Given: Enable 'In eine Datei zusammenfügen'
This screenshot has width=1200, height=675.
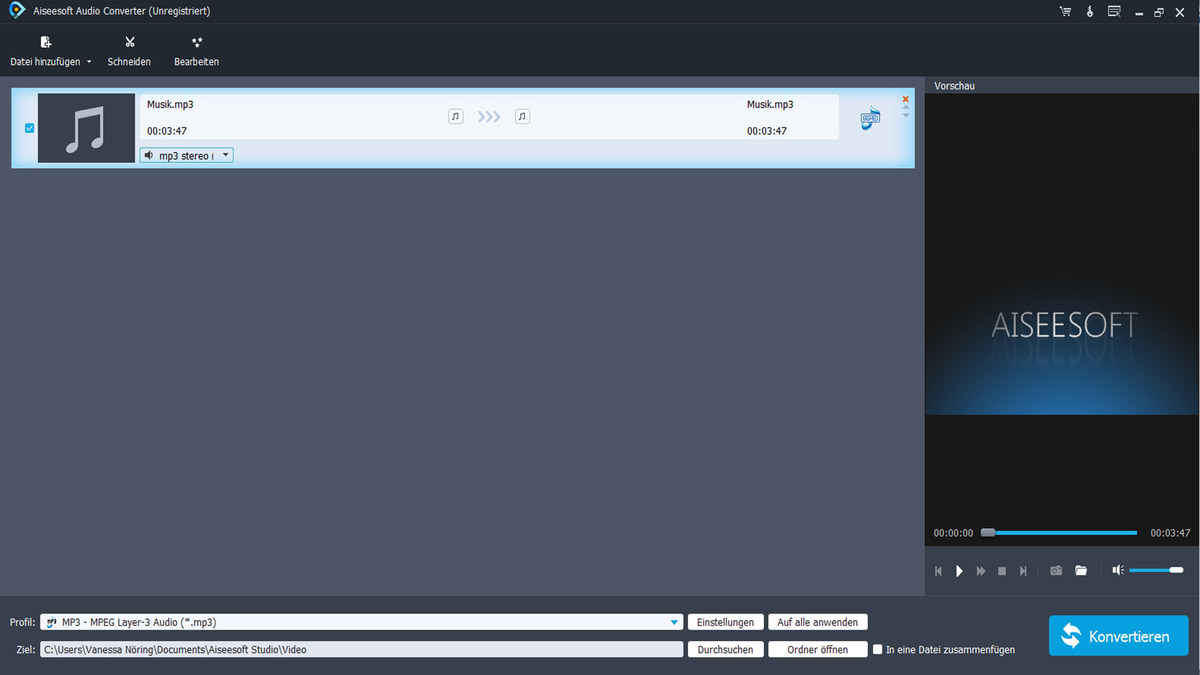Looking at the screenshot, I should pos(877,649).
